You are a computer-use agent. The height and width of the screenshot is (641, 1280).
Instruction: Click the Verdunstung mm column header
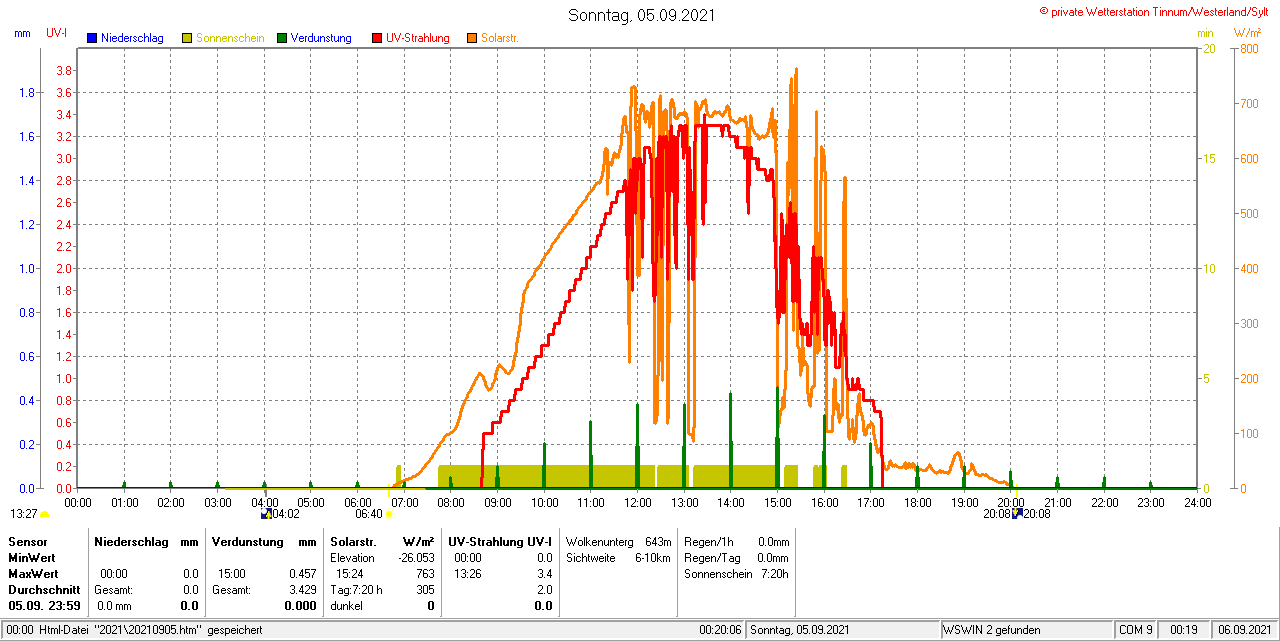(x=264, y=541)
